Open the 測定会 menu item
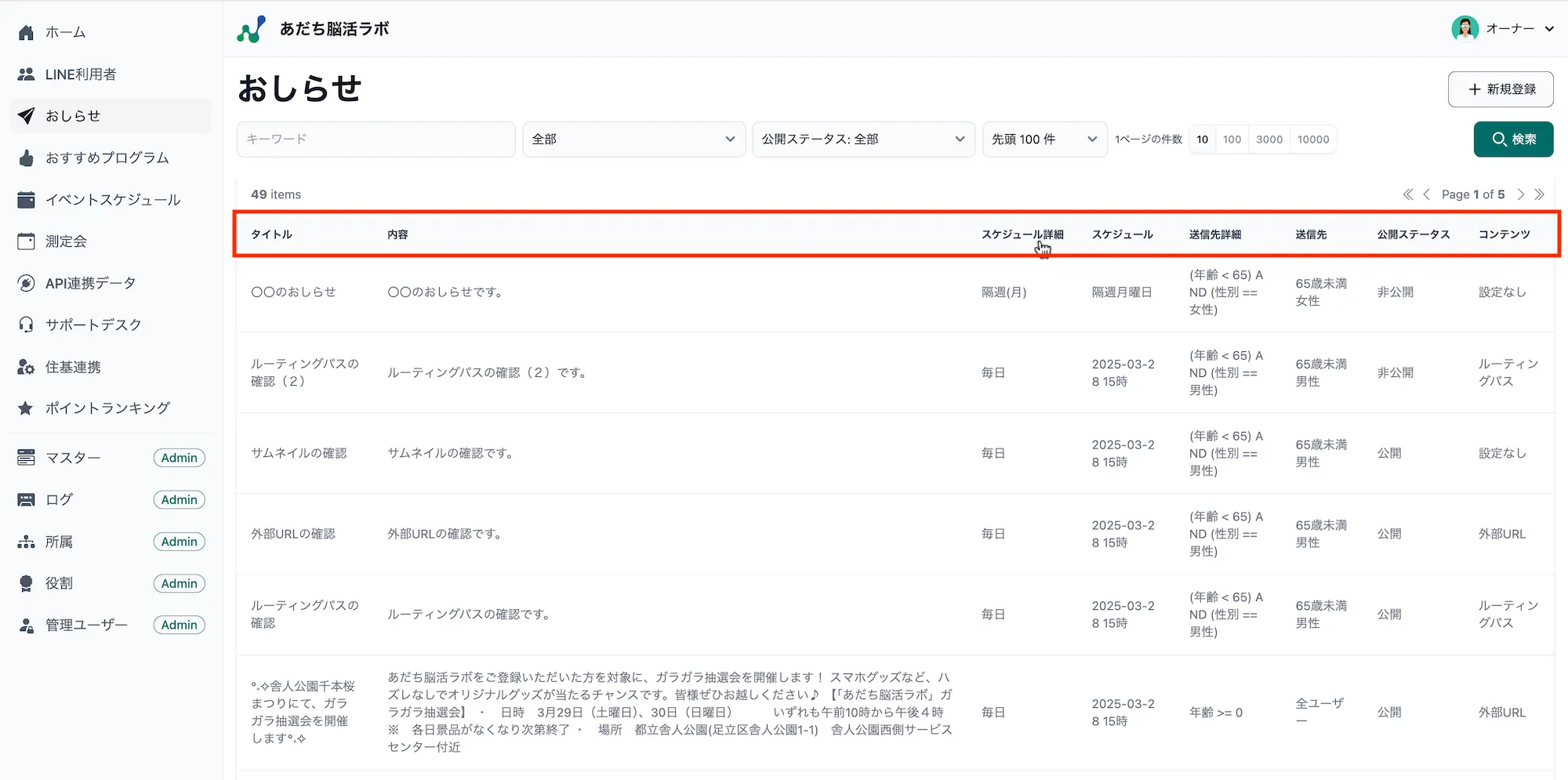This screenshot has height=780, width=1568. click(66, 241)
